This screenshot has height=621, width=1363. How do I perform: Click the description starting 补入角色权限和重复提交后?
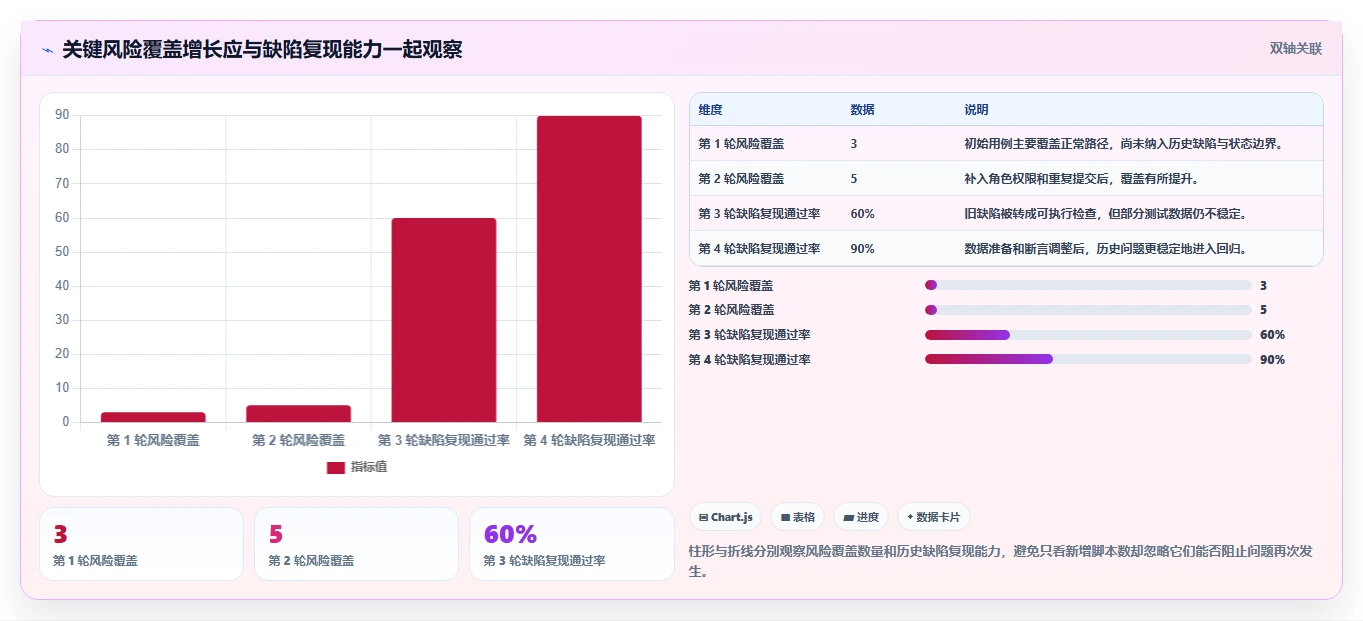pyautogui.click(x=1081, y=179)
